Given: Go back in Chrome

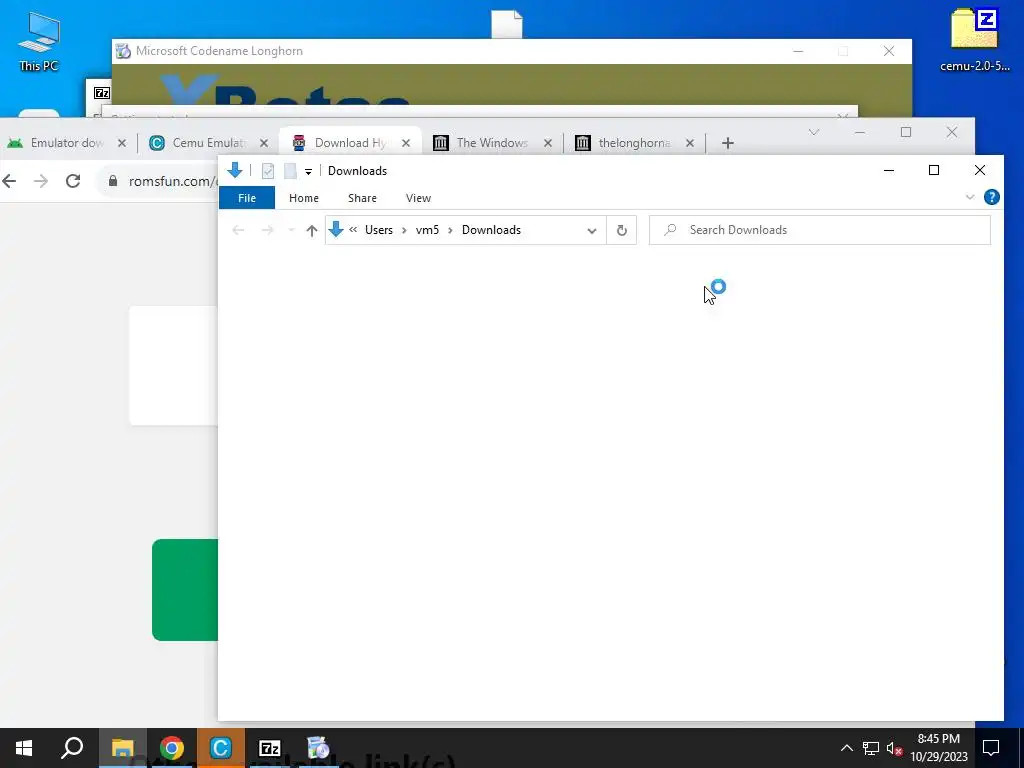Looking at the screenshot, I should pos(9,181).
